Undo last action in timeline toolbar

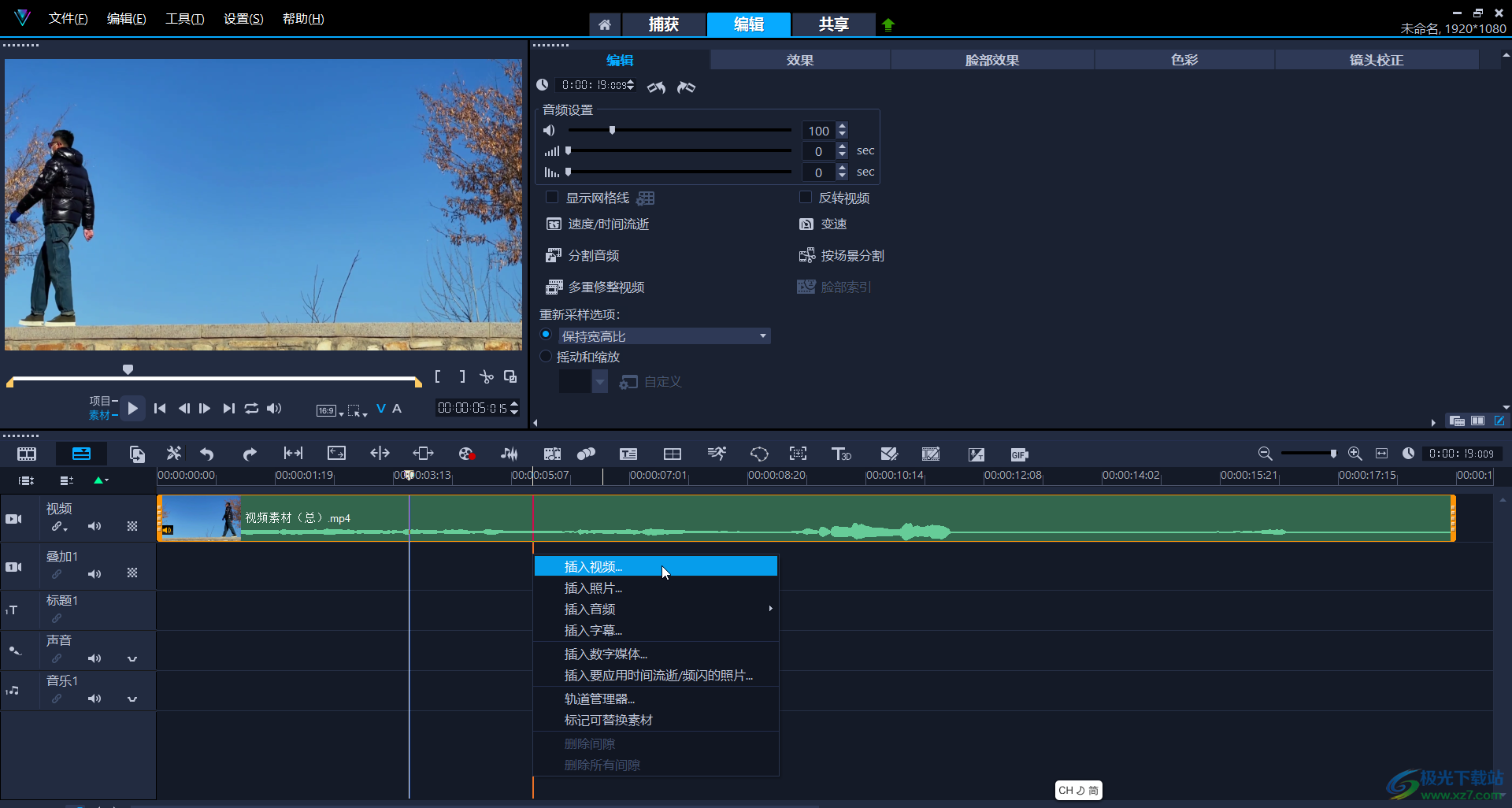click(x=207, y=454)
